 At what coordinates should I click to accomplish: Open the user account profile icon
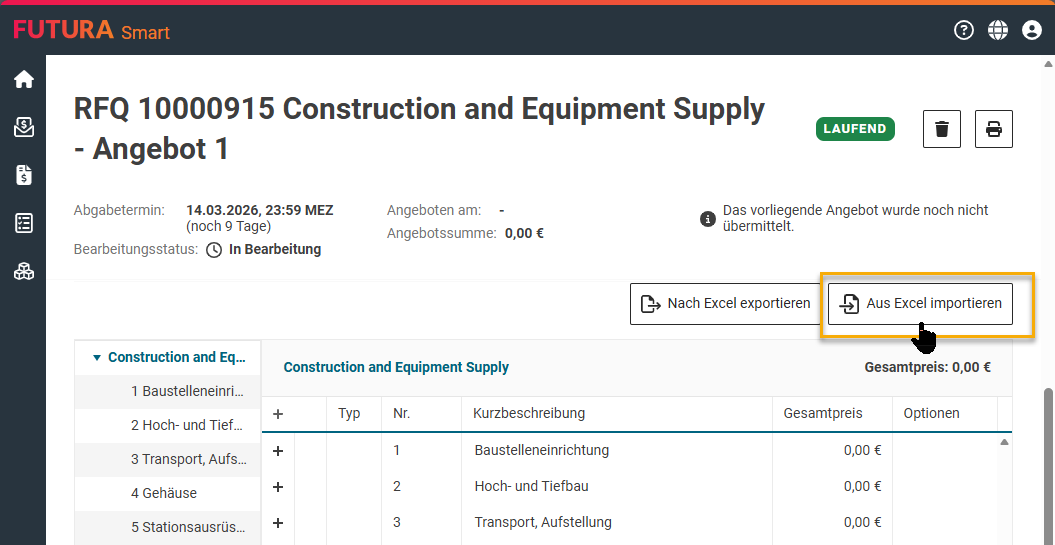[x=1032, y=30]
